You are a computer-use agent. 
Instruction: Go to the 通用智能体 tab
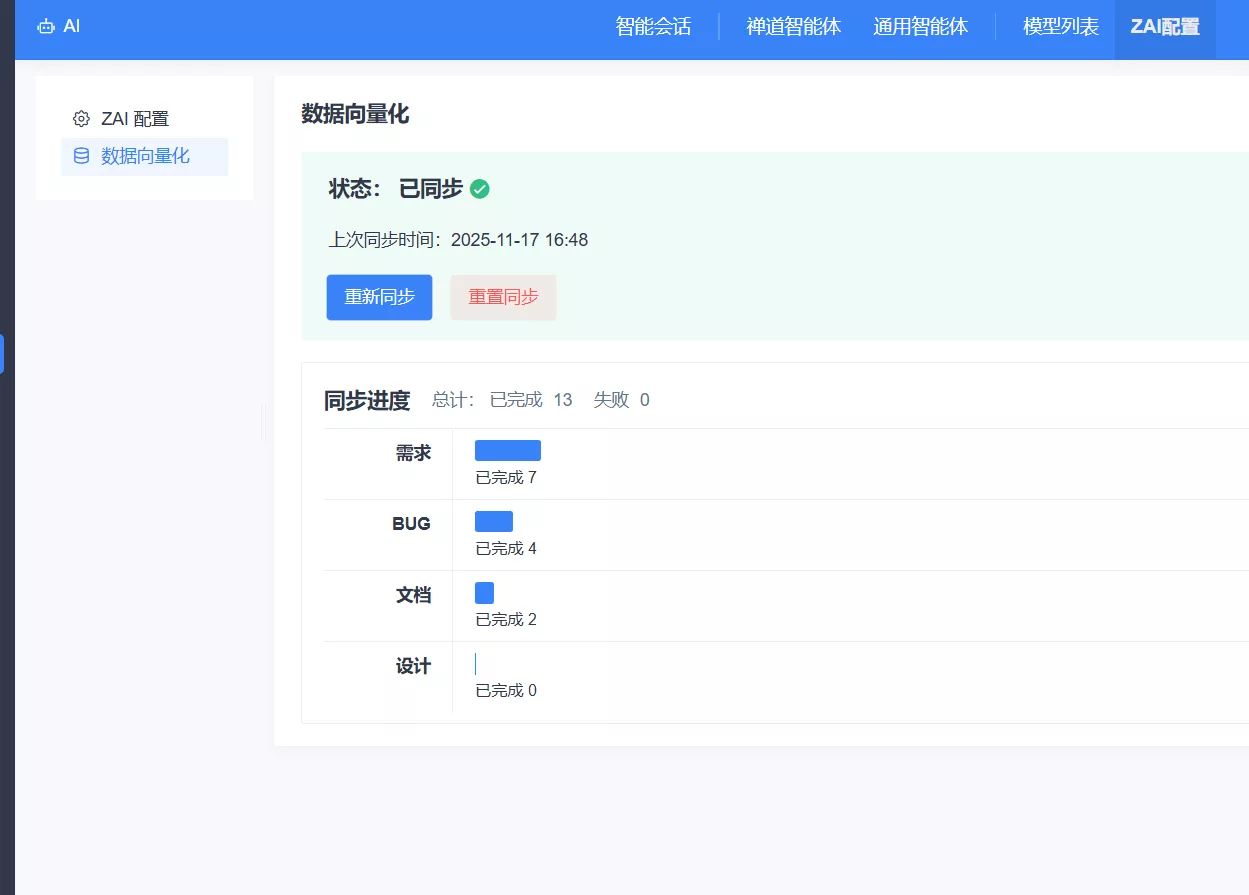point(920,27)
